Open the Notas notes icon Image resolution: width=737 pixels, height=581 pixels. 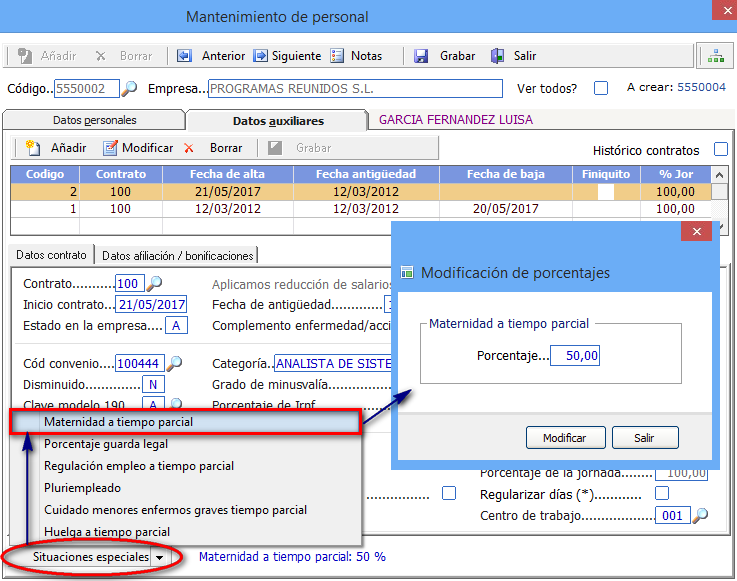point(337,56)
